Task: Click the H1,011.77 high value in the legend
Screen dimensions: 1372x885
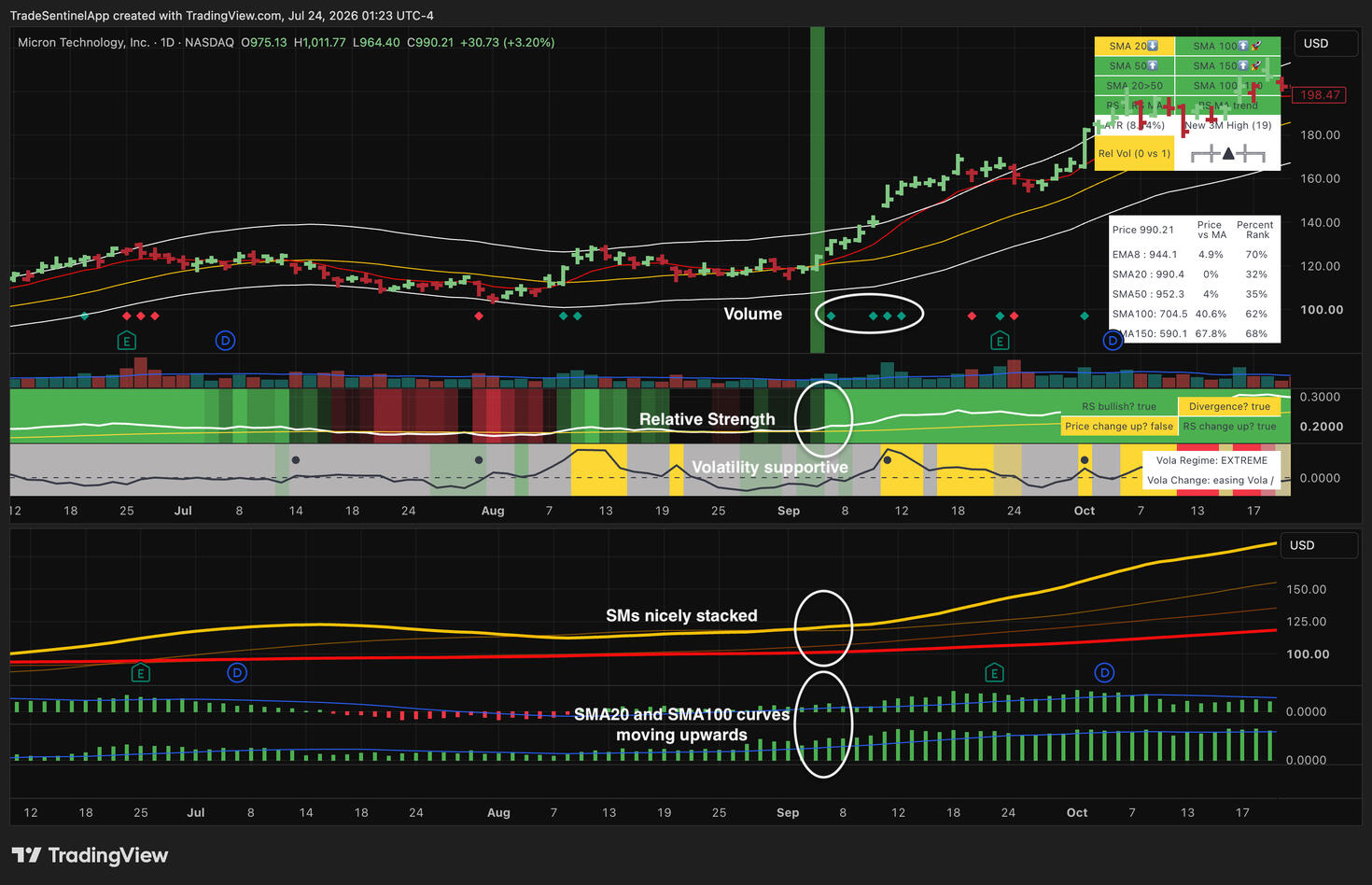Action: tap(320, 42)
